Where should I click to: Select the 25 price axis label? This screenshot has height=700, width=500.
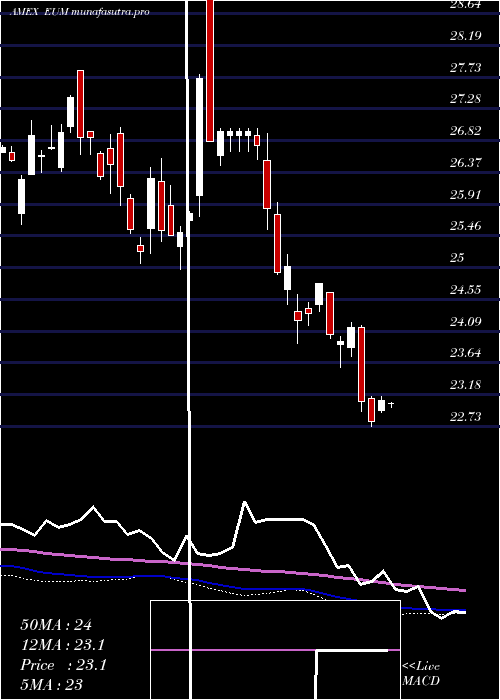pos(458,258)
